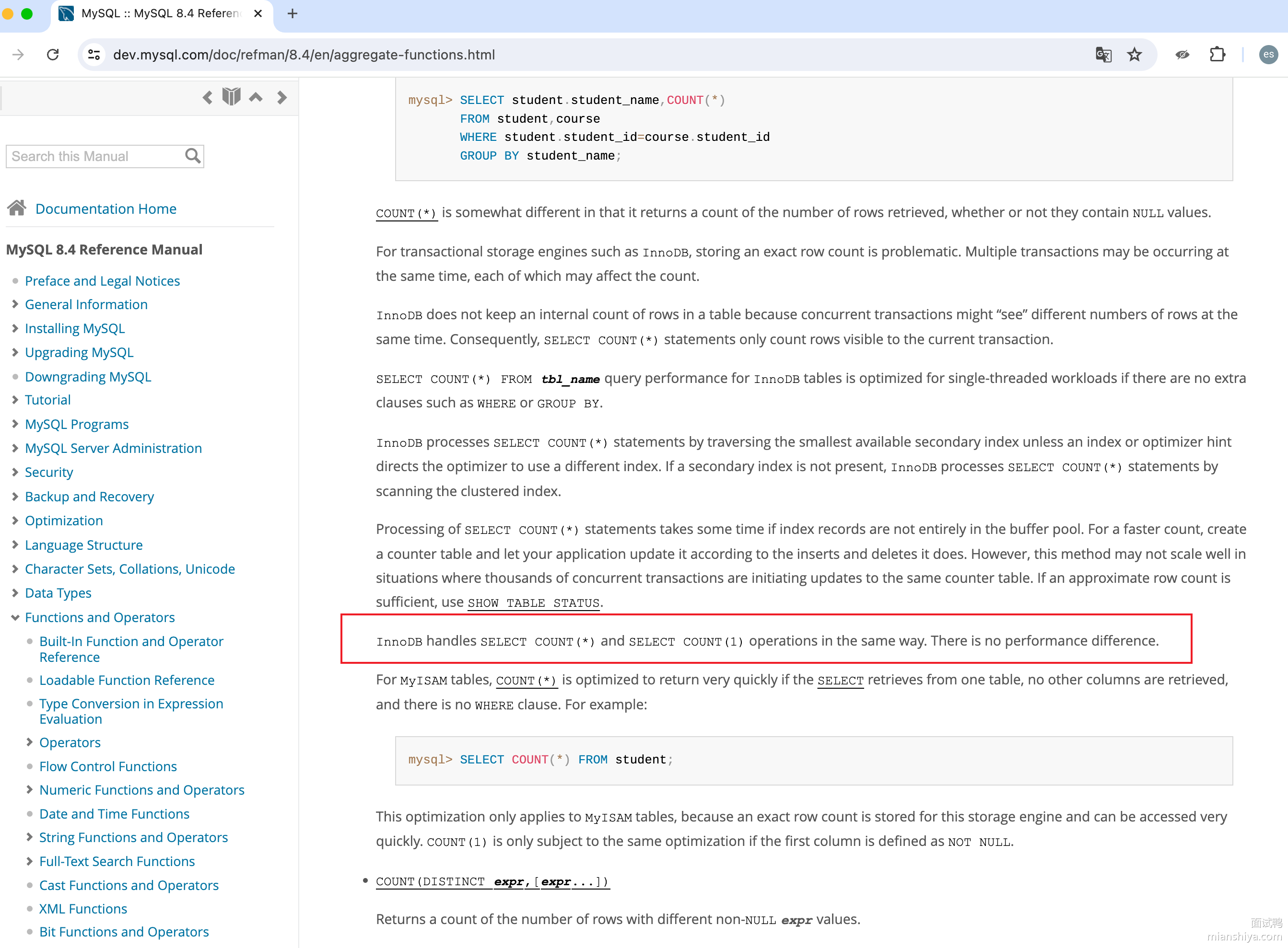Follow COUNT(DISTINCT expr,[expr...]) link
The height and width of the screenshot is (948, 1288).
click(x=492, y=881)
